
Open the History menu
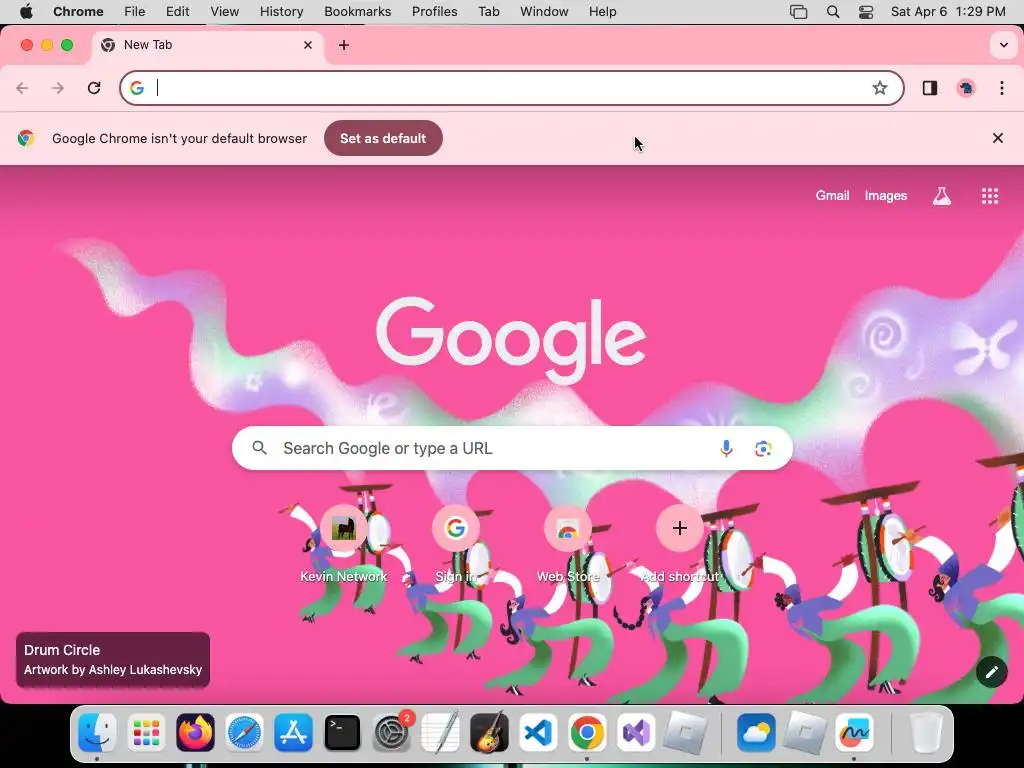(281, 12)
